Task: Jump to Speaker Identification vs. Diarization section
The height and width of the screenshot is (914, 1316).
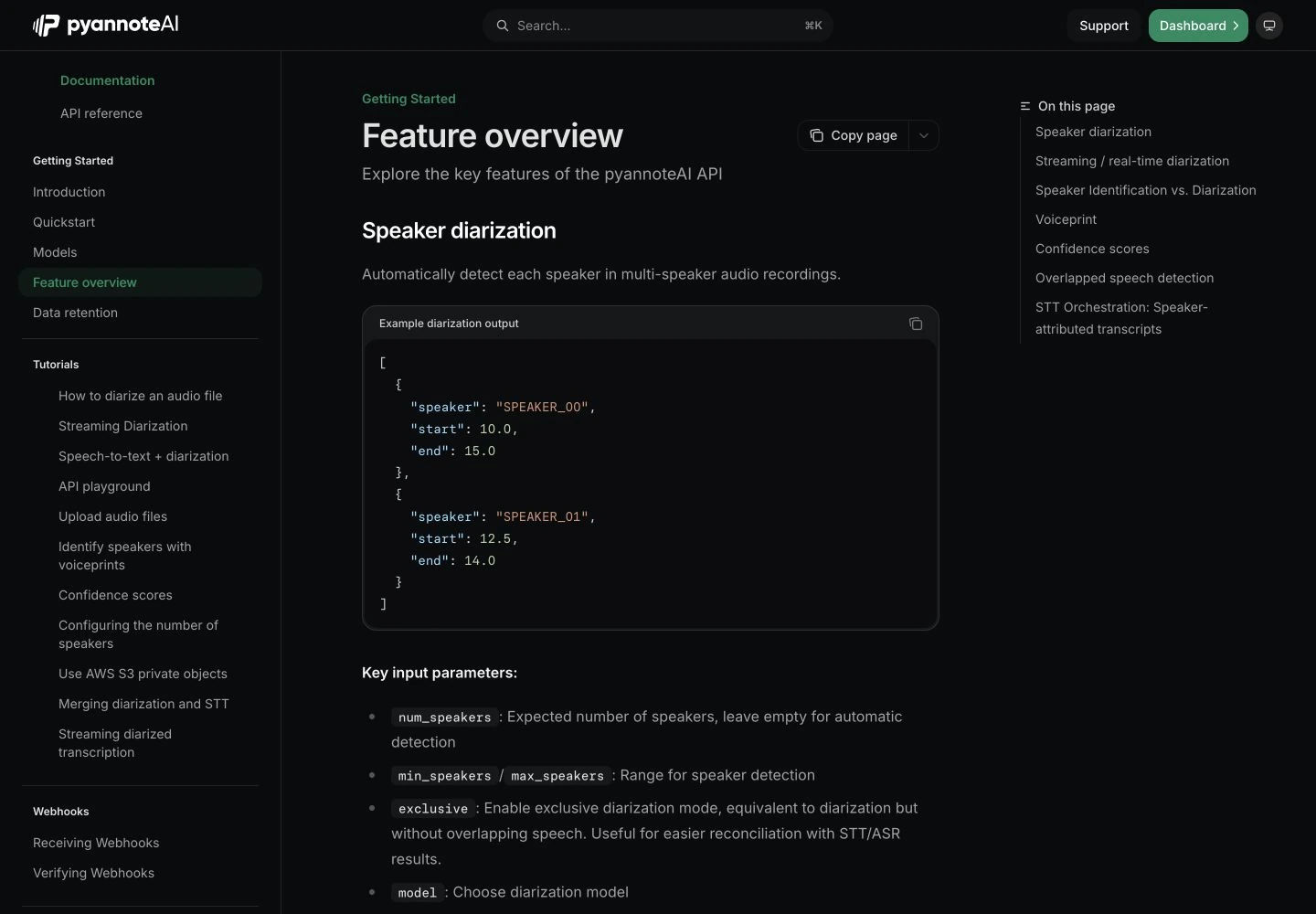Action: (1146, 190)
